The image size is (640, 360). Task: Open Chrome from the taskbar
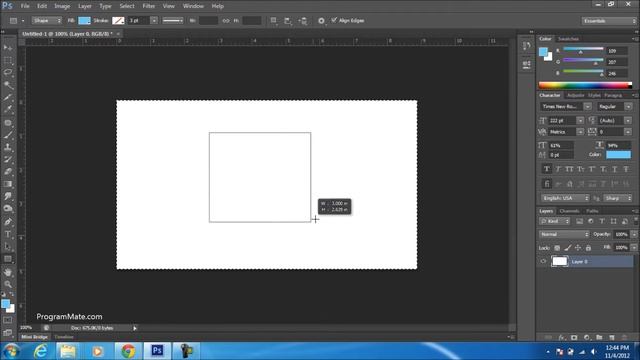[128, 351]
